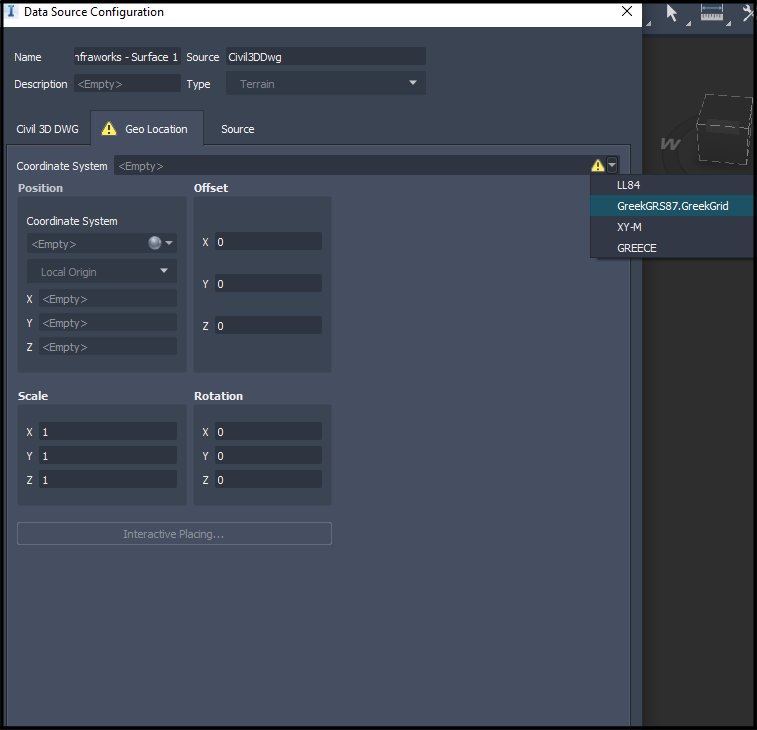757x730 pixels.
Task: Click the top Coordinate System empty field
Action: pos(352,166)
